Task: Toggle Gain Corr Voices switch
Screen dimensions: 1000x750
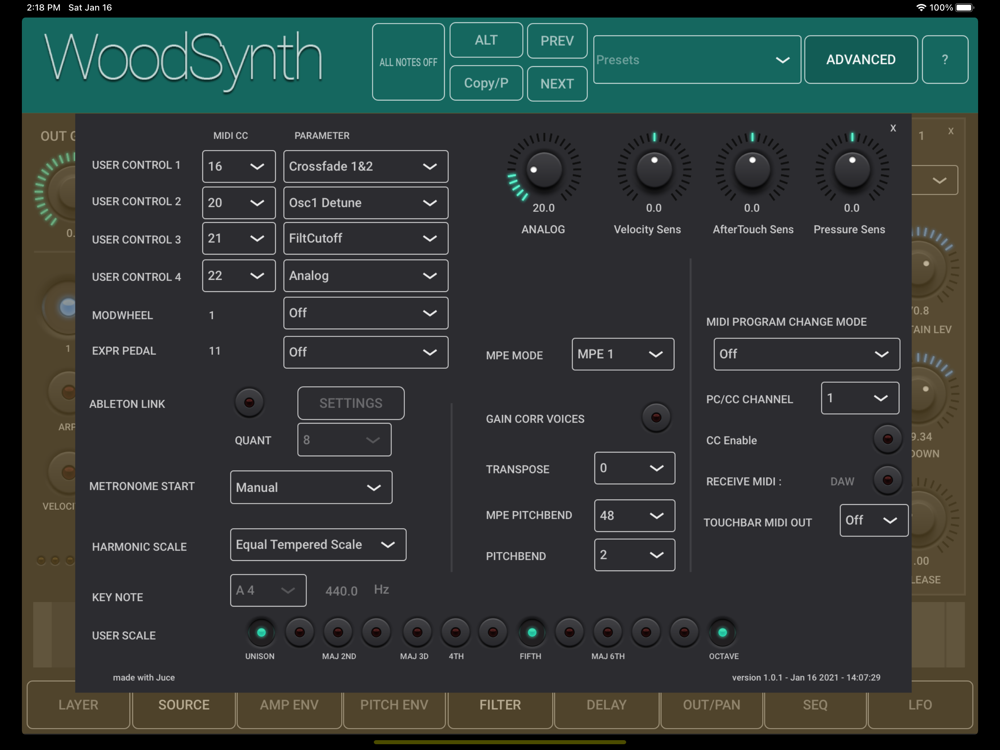Action: pyautogui.click(x=656, y=417)
